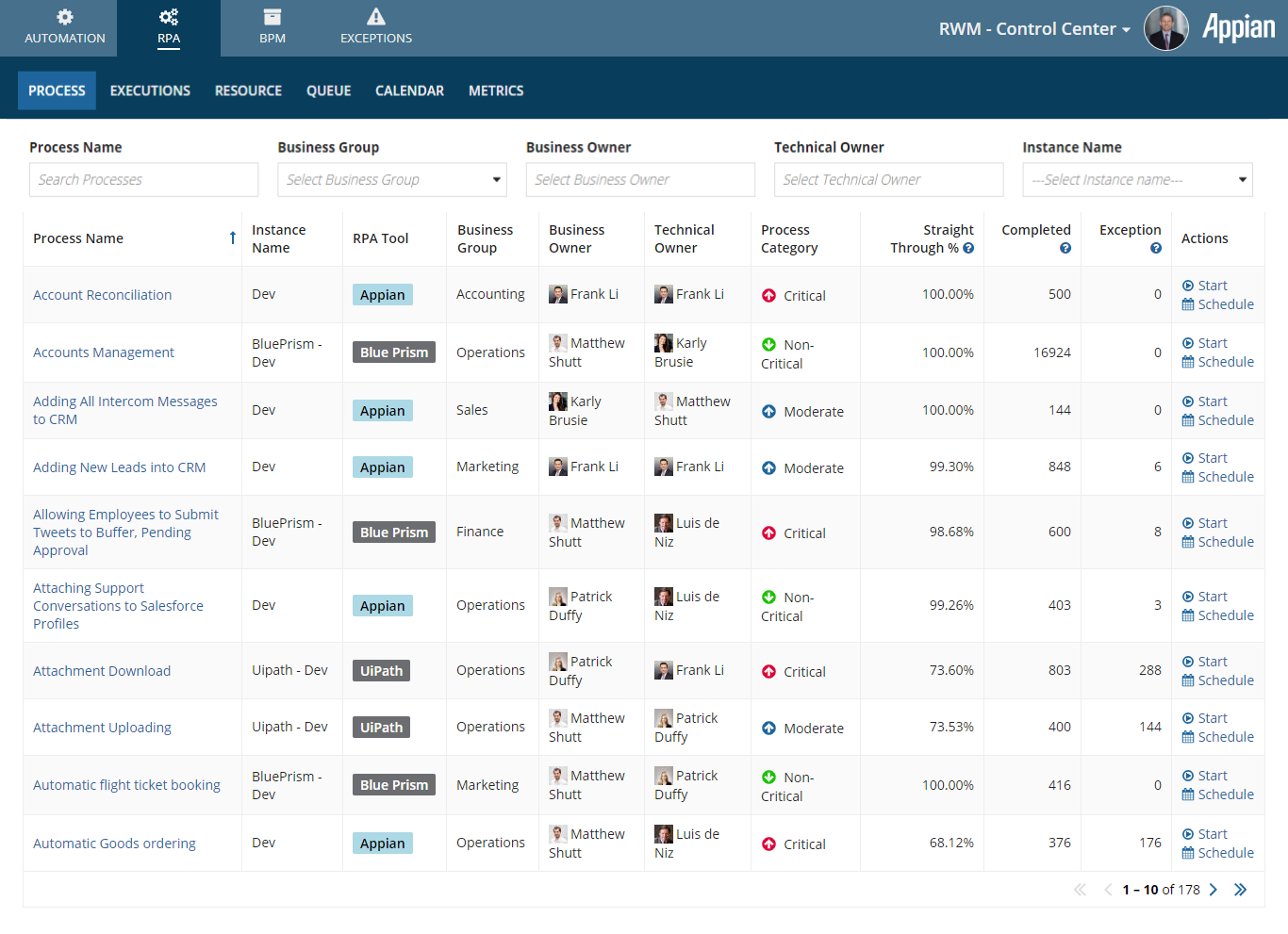The height and width of the screenshot is (934, 1288).
Task: Click Moderate icon for Adding New Leads row
Action: [769, 468]
